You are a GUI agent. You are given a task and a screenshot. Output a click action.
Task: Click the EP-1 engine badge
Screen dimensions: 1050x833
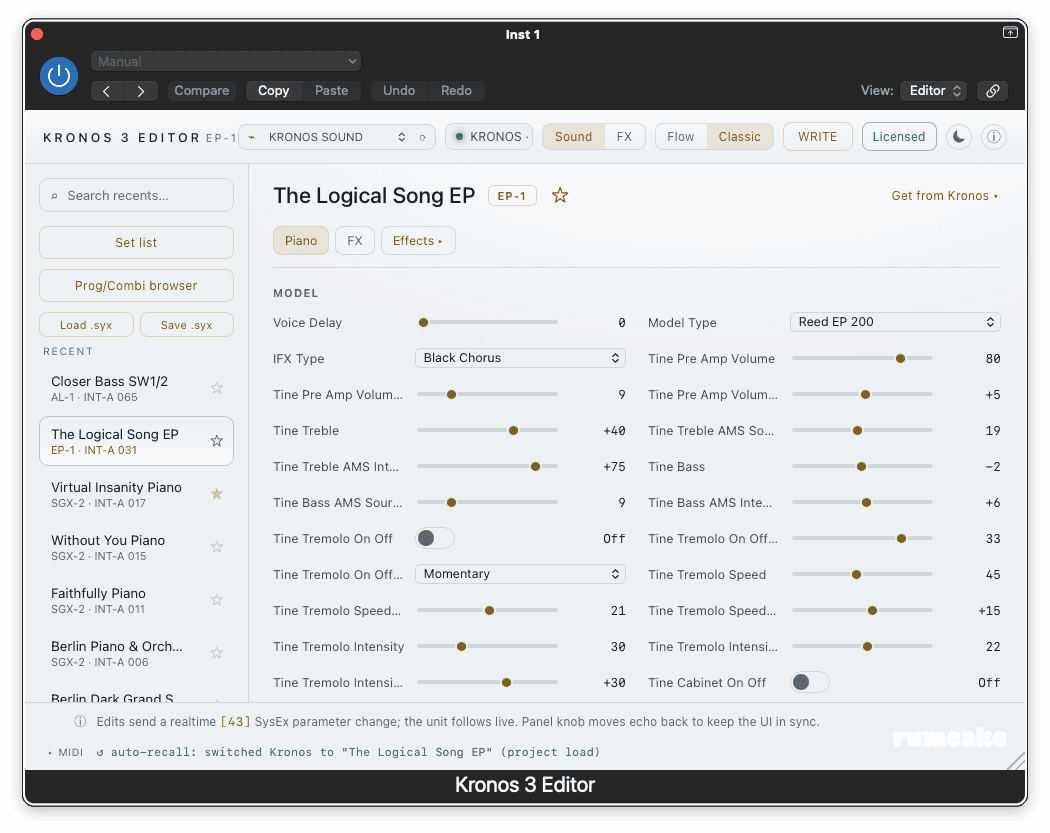[512, 196]
